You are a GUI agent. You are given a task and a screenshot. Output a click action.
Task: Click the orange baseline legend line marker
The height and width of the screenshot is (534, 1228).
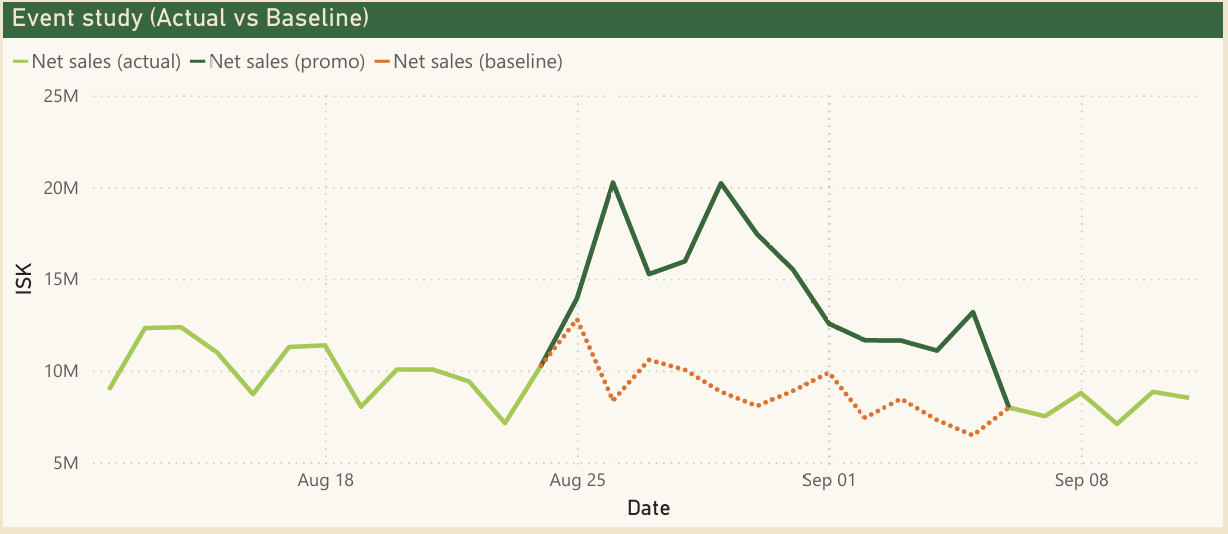click(x=382, y=62)
